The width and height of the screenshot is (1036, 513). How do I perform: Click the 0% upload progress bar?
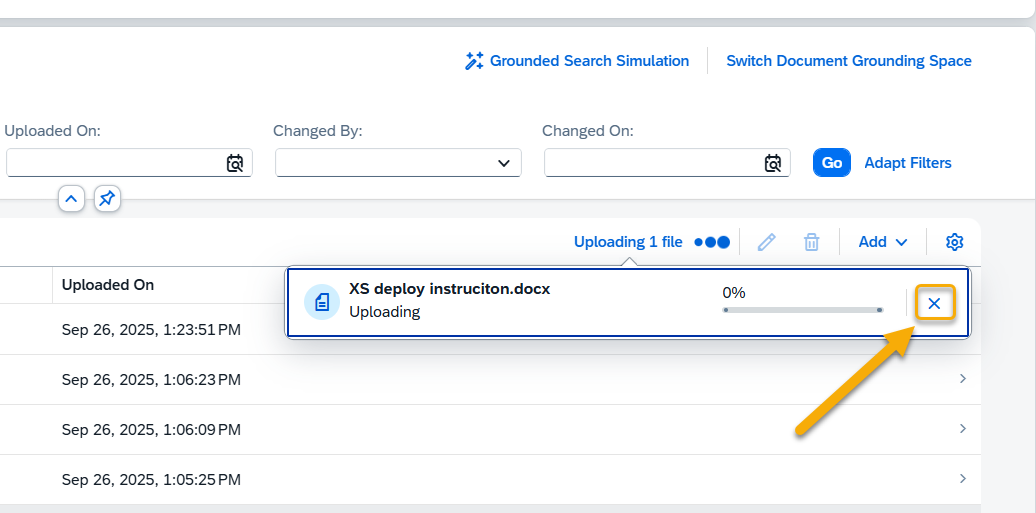[802, 310]
